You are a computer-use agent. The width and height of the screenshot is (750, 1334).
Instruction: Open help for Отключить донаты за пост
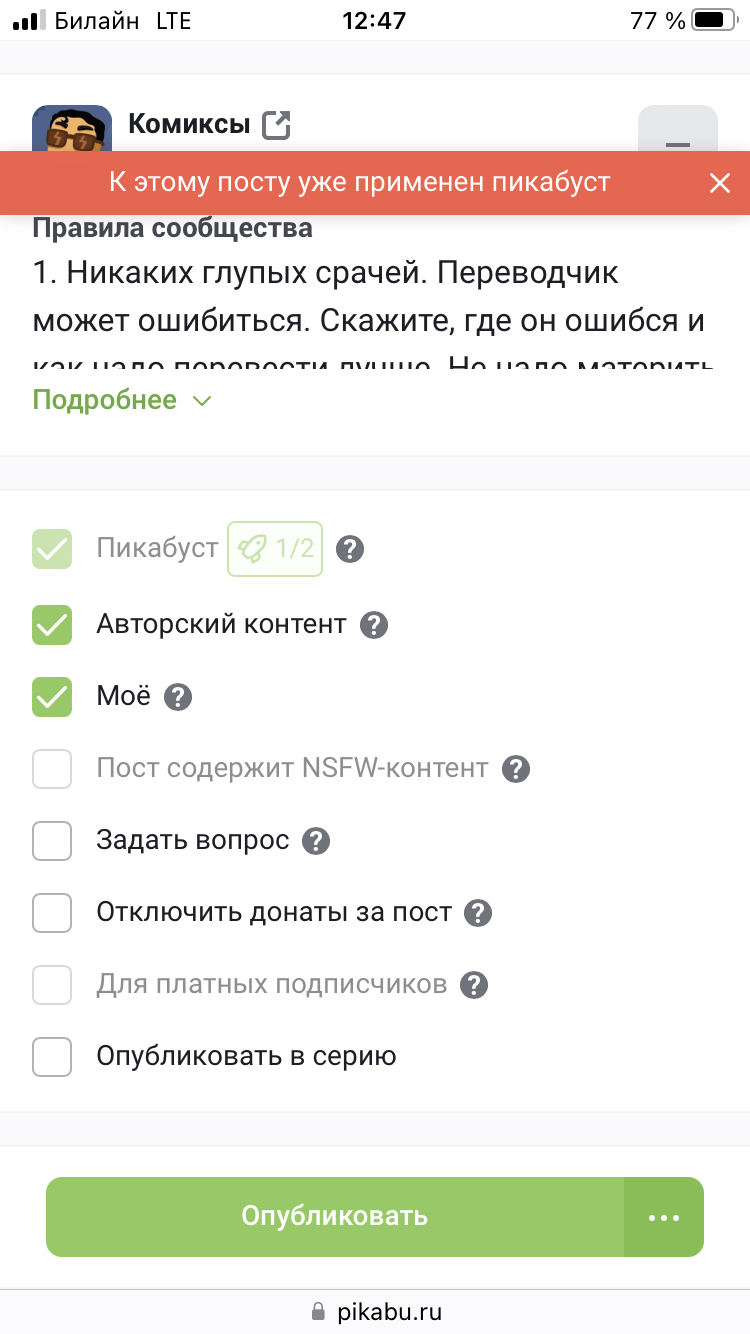coord(479,913)
